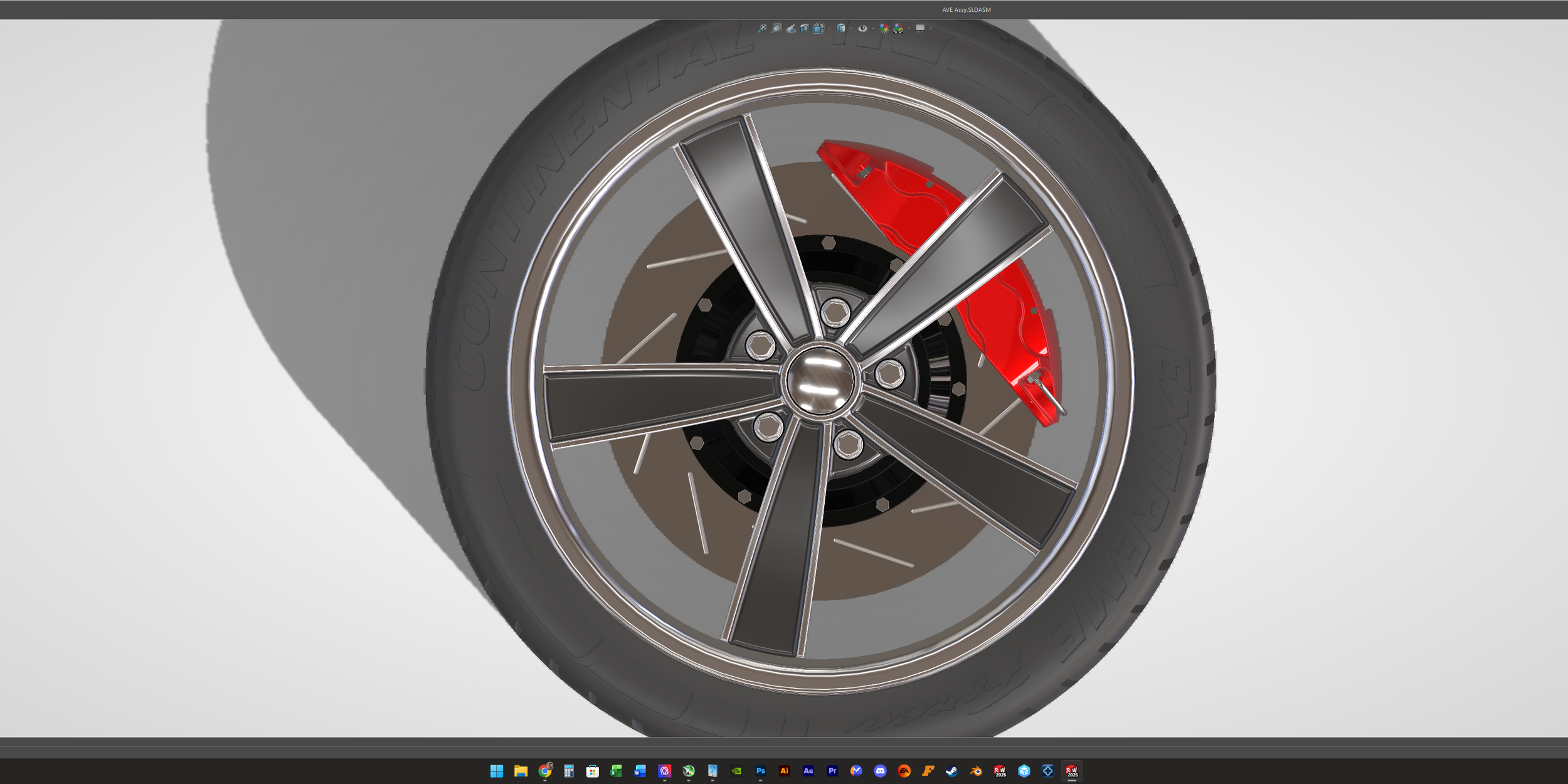Viewport: 1568px width, 784px height.
Task: Expand the Hide/Show Items dropdown arrow
Action: [873, 29]
